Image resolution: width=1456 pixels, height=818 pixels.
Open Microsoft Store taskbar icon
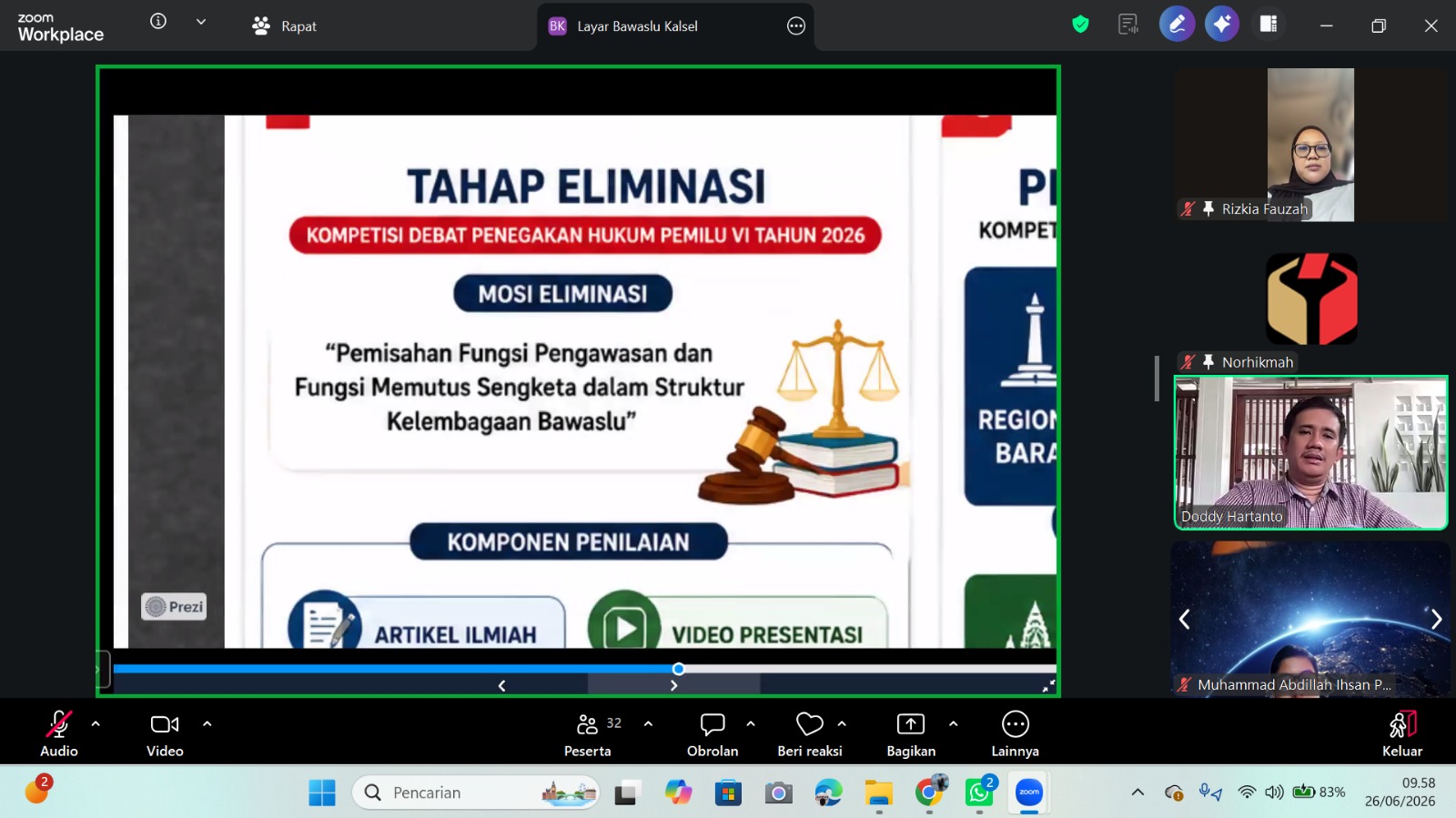(727, 793)
